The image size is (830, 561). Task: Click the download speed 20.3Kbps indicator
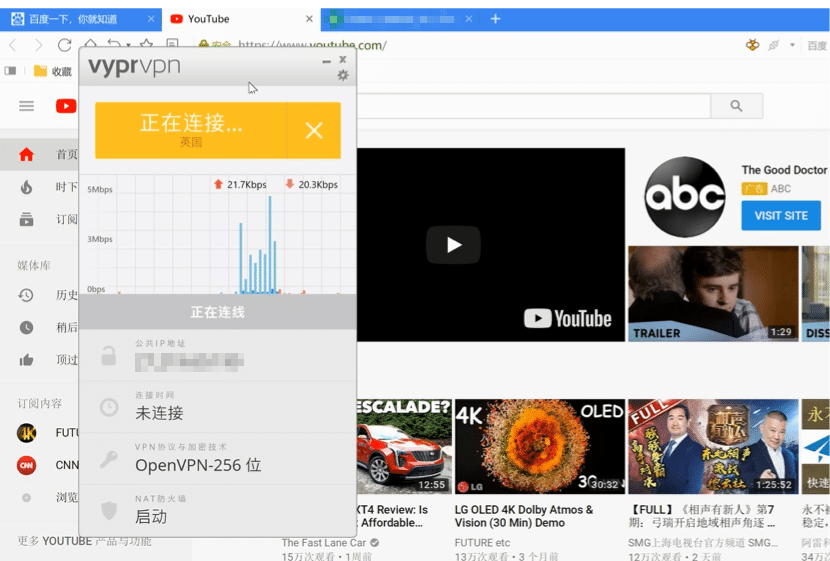coord(311,184)
